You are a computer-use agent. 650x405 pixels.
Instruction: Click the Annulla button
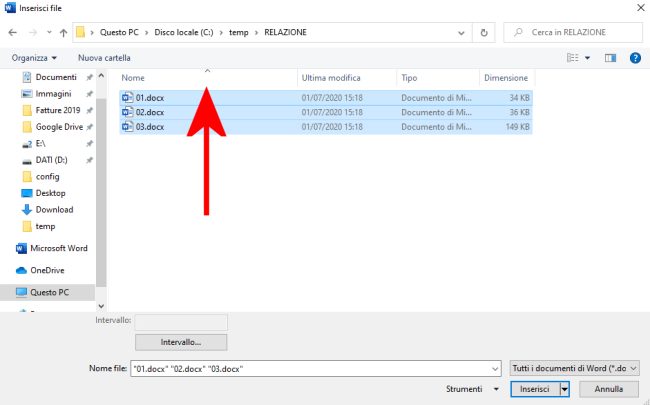tap(609, 389)
